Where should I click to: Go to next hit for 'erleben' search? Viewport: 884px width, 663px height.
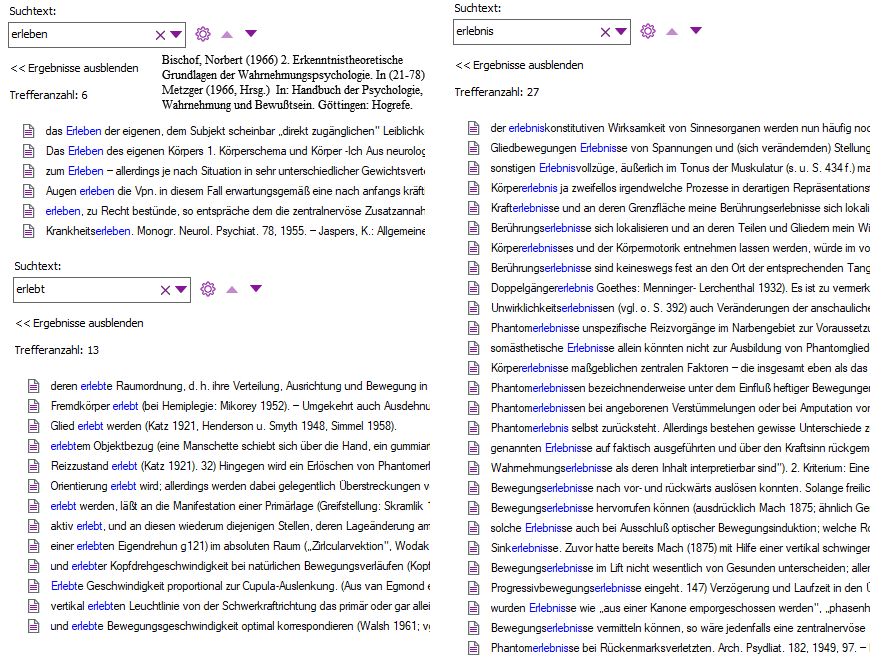(x=251, y=34)
